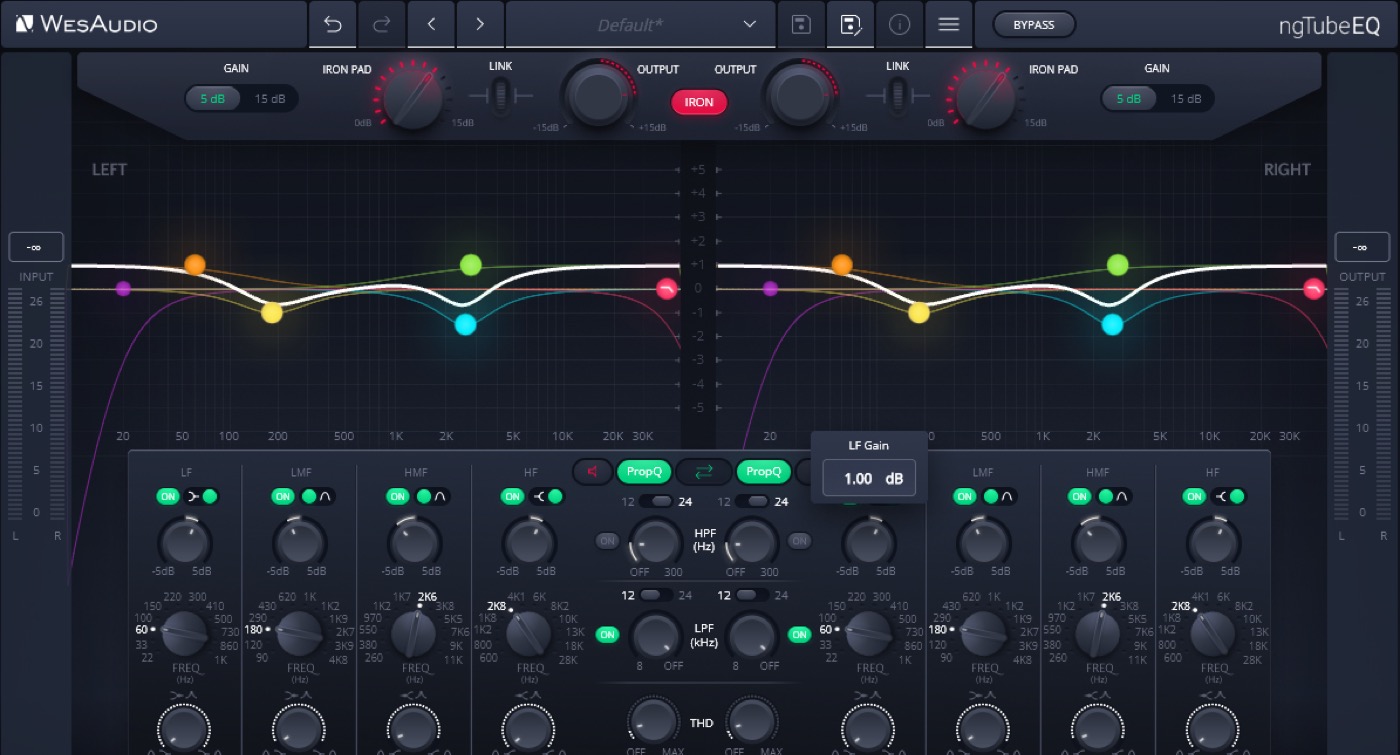Toggle the right PropQ button

(763, 471)
